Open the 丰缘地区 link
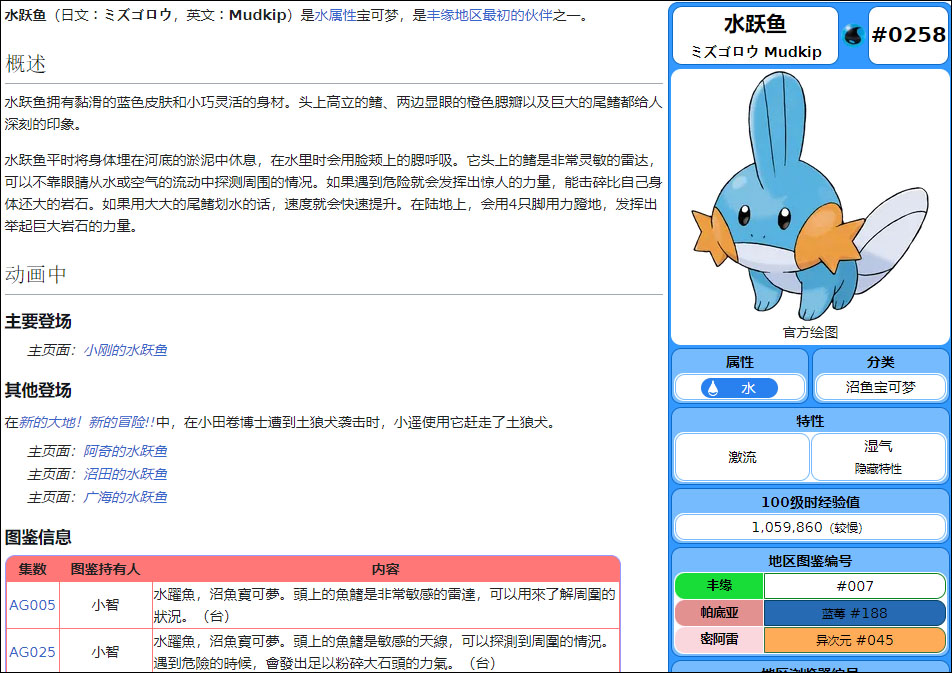 pos(454,15)
